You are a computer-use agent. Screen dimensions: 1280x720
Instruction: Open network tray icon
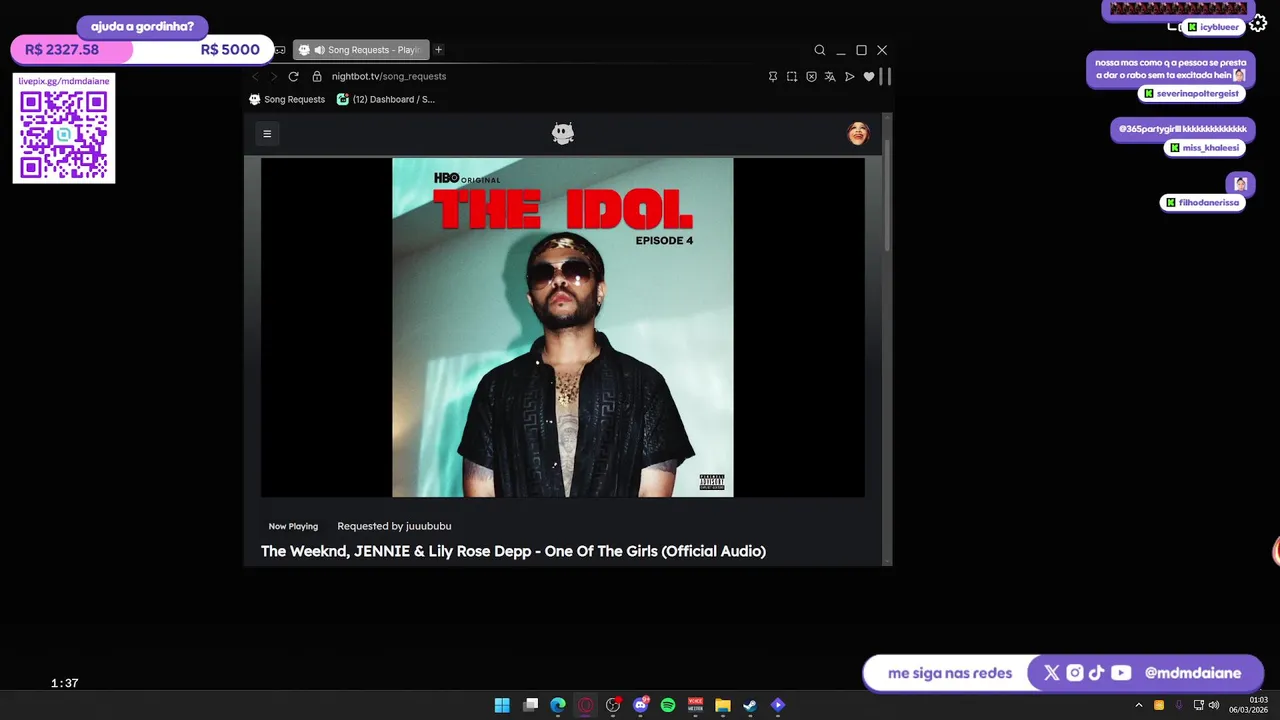pyautogui.click(x=1199, y=705)
